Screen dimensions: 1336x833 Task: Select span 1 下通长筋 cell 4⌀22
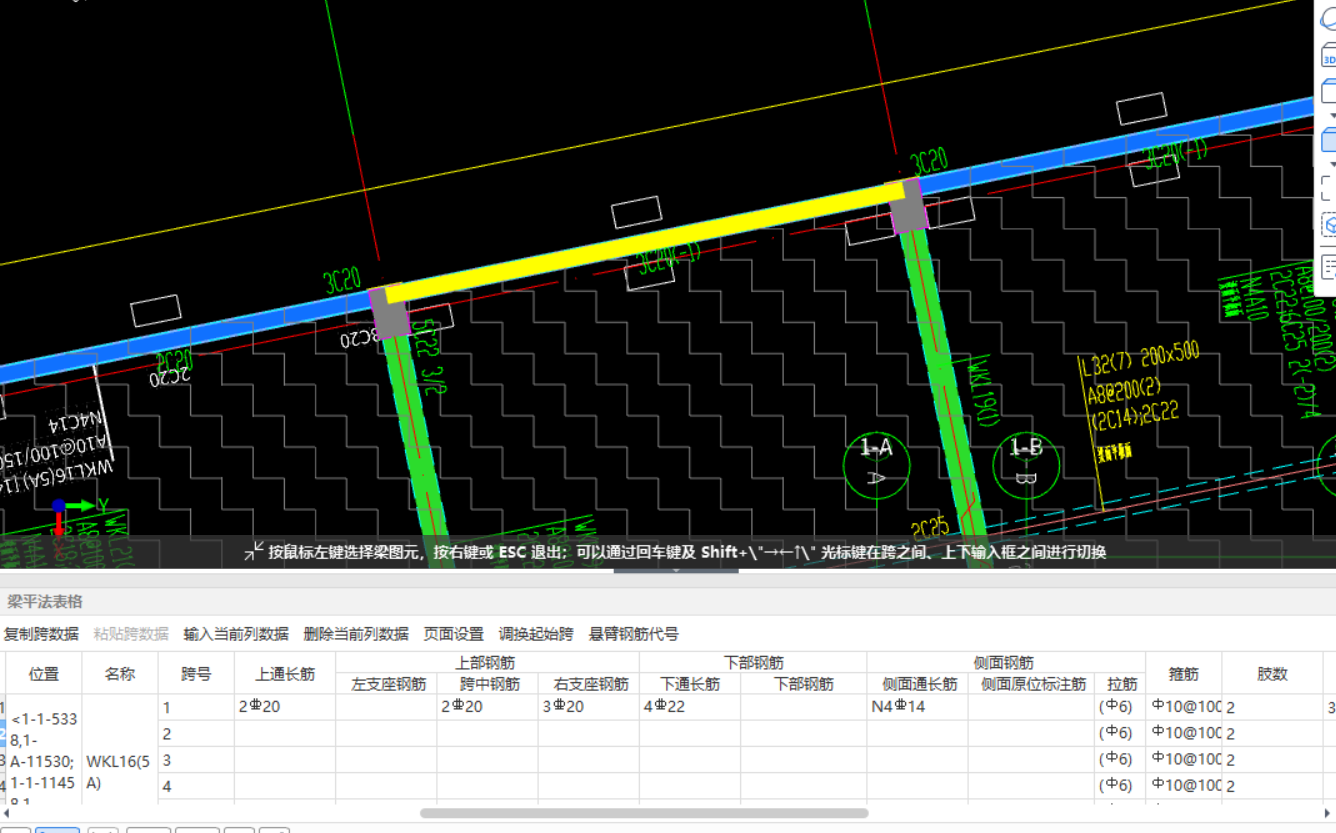tap(690, 707)
